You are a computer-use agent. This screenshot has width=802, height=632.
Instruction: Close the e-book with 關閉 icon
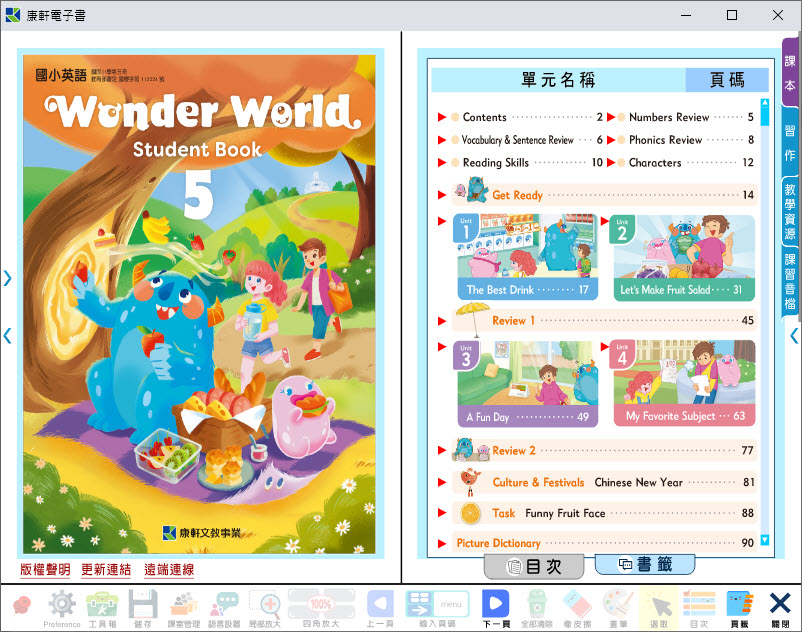(780, 606)
